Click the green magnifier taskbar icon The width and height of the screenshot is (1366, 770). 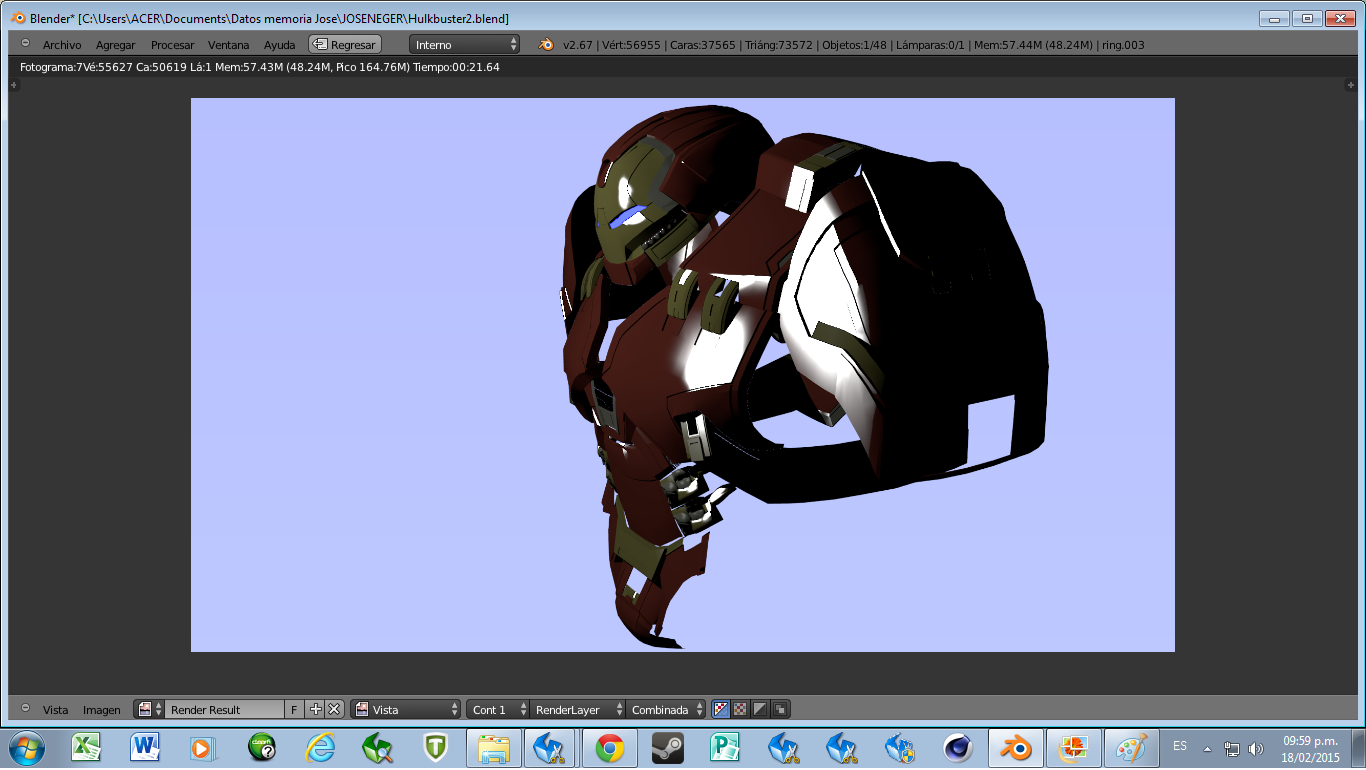point(377,747)
